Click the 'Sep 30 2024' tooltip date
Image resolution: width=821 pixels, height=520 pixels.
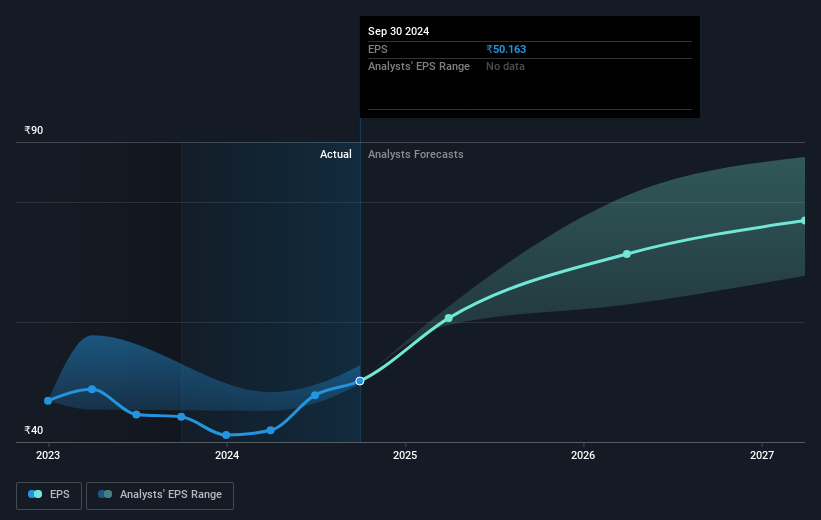click(398, 31)
